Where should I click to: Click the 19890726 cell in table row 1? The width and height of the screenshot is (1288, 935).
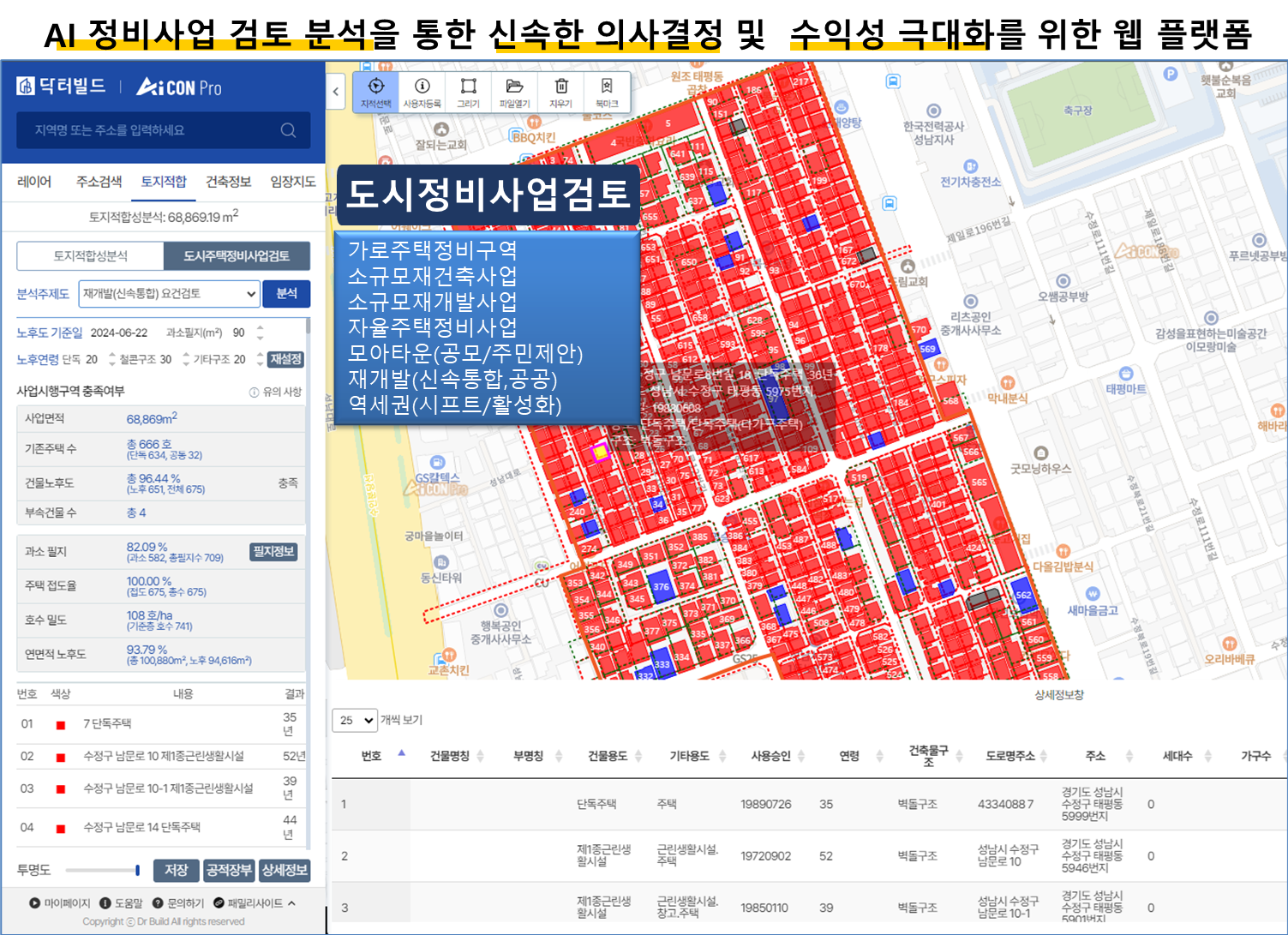click(766, 804)
